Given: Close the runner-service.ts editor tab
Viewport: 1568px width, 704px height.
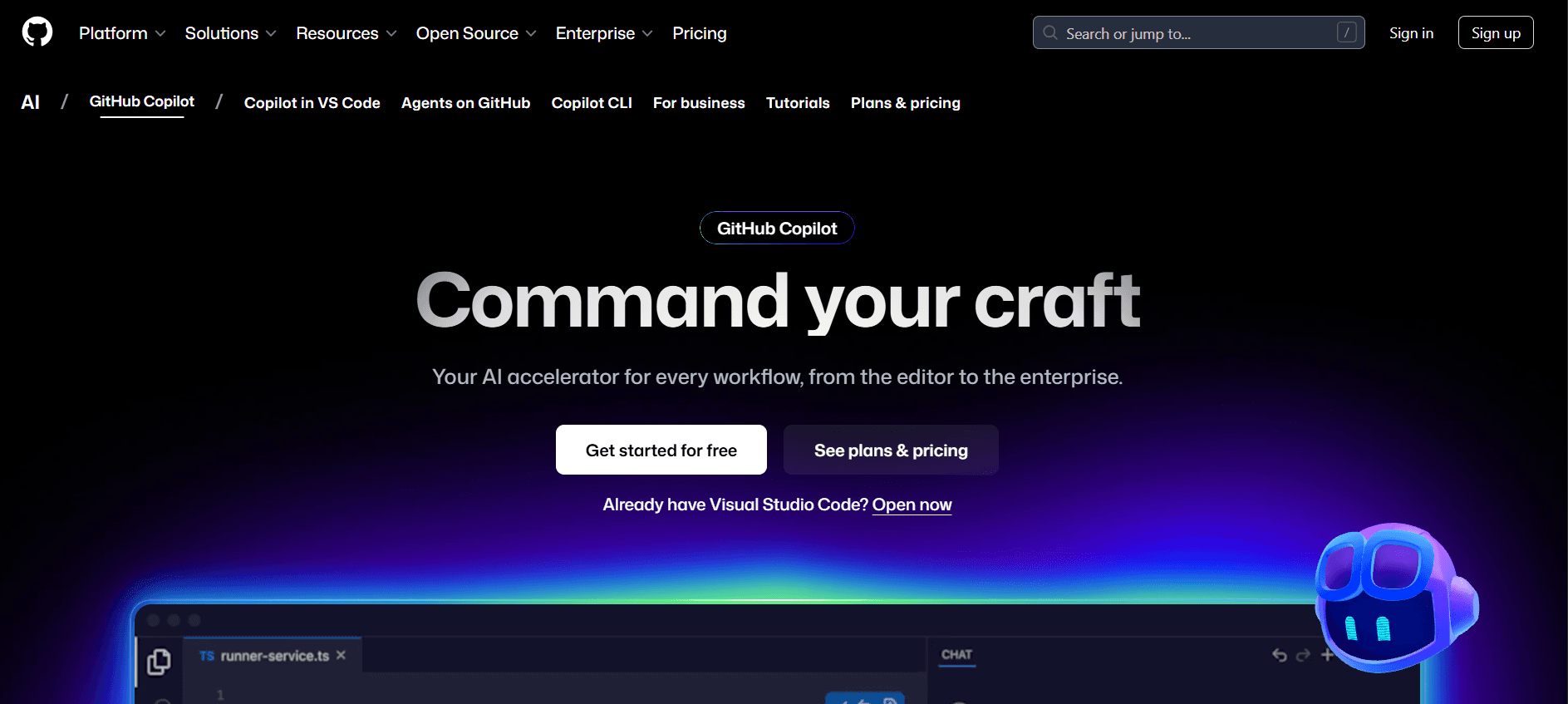Looking at the screenshot, I should [342, 655].
